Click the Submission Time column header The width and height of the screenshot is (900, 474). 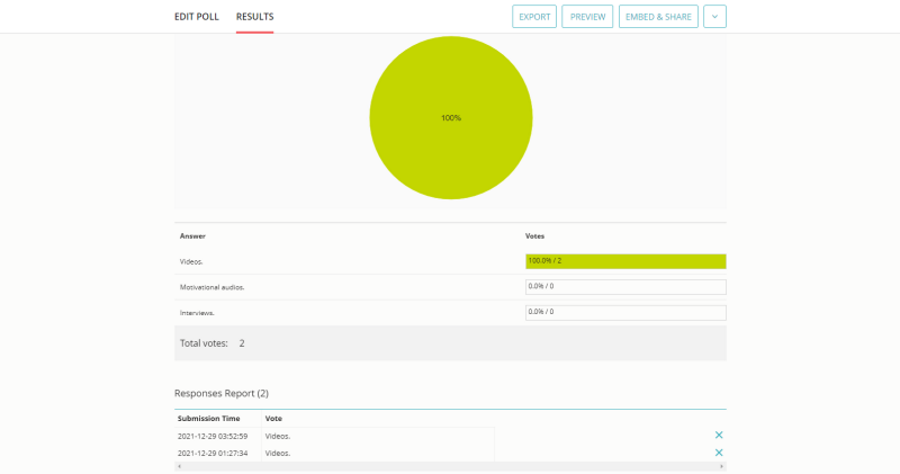[x=209, y=418]
